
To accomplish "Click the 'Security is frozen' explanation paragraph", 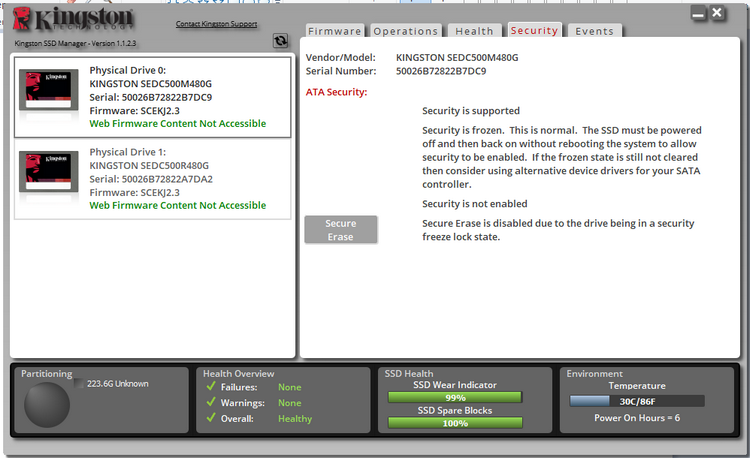I will pyautogui.click(x=562, y=157).
